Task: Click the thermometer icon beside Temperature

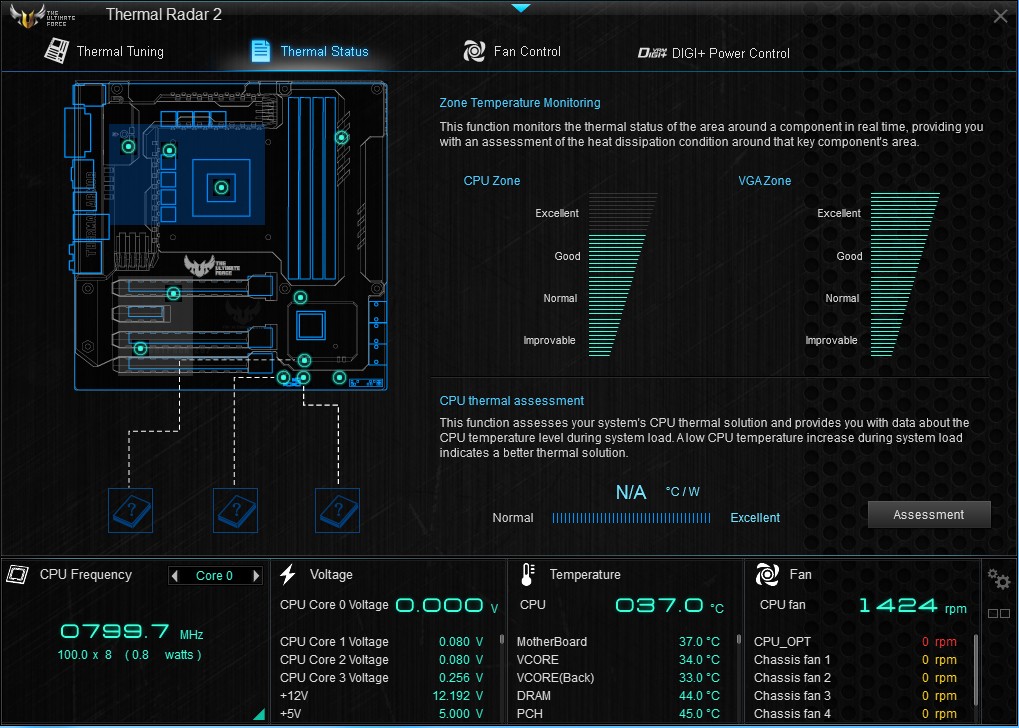Action: 527,575
